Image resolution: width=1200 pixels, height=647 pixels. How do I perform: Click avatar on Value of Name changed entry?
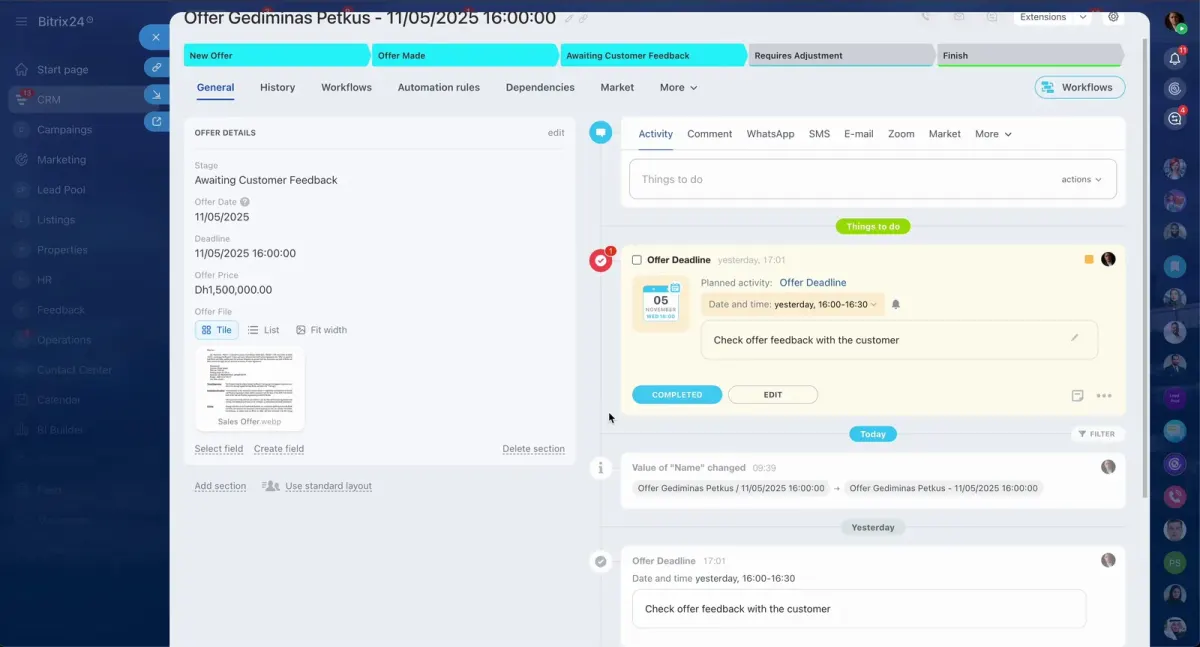[1108, 467]
